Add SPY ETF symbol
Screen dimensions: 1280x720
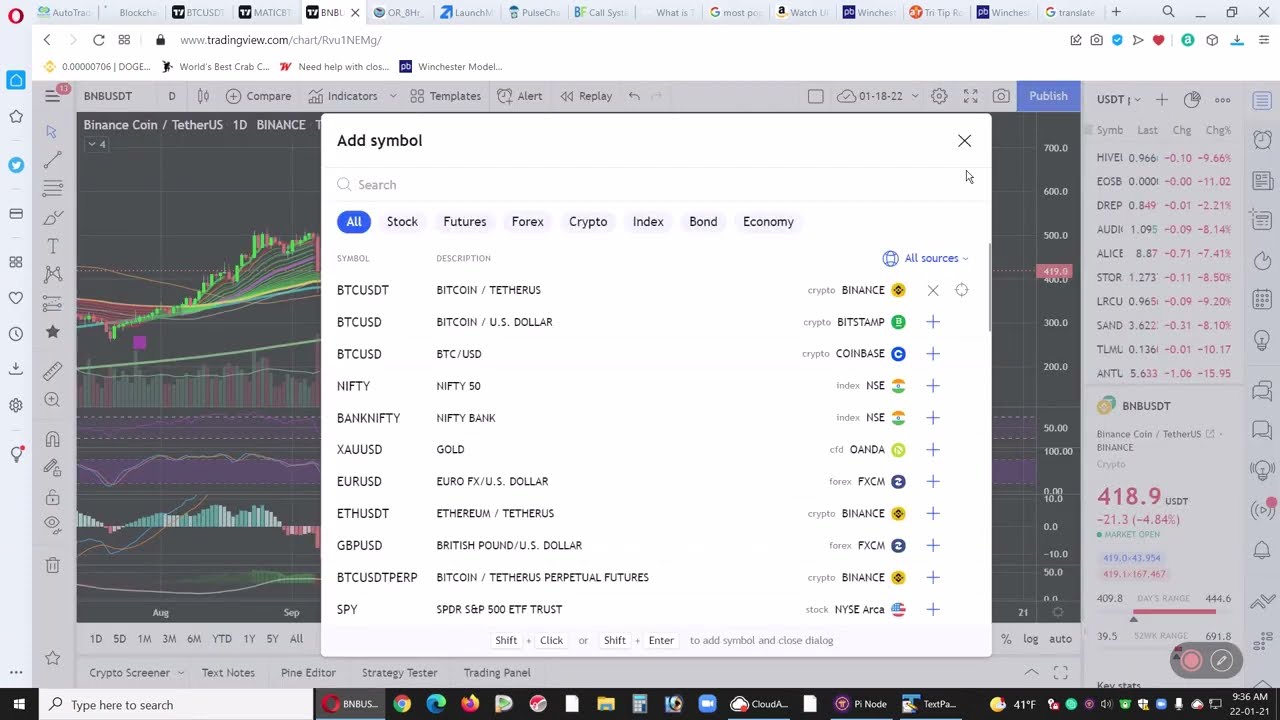(933, 610)
